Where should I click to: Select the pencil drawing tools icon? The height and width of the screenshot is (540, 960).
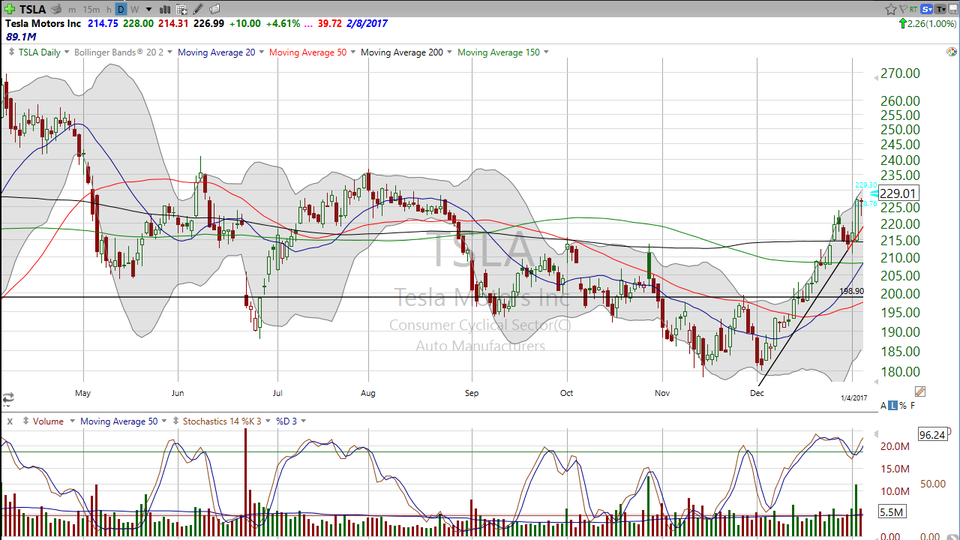(198, 9)
